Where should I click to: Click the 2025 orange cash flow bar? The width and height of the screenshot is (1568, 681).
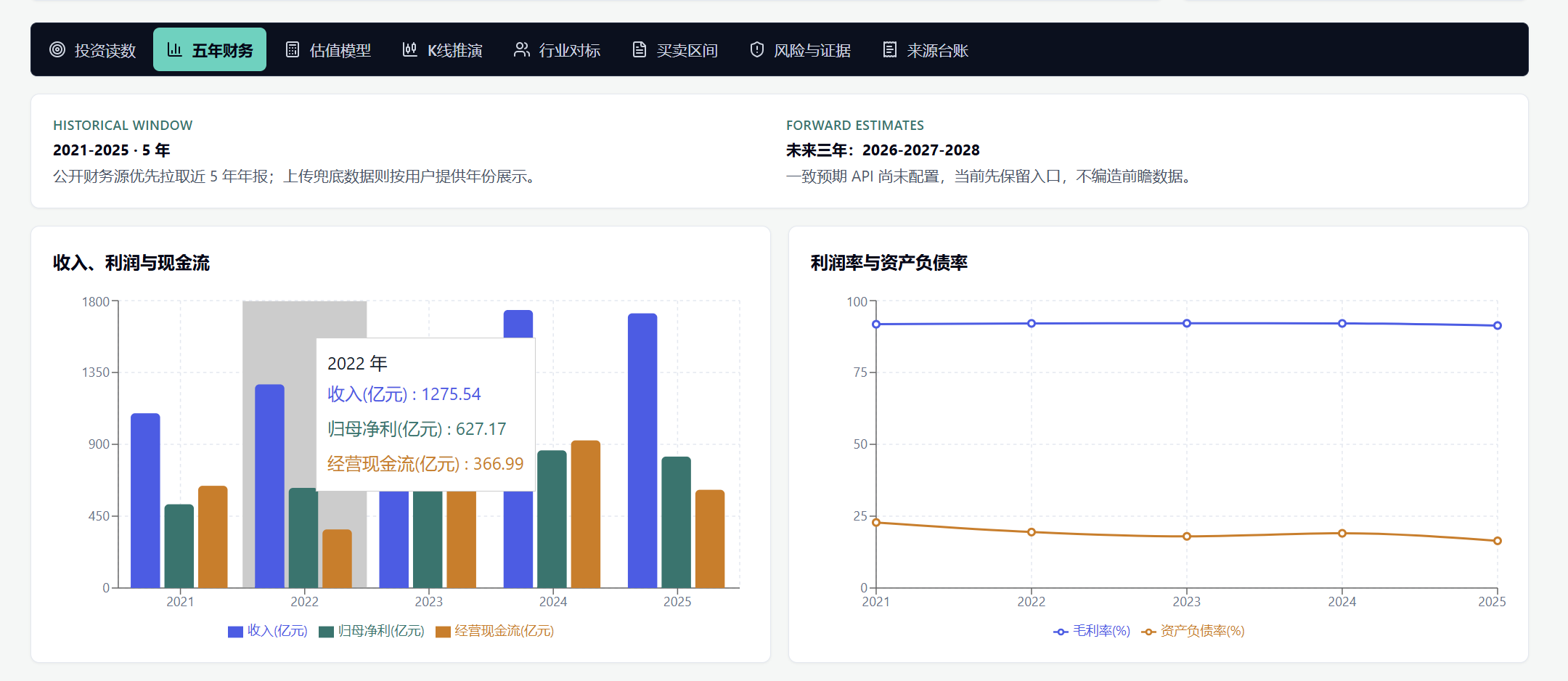pos(710,539)
